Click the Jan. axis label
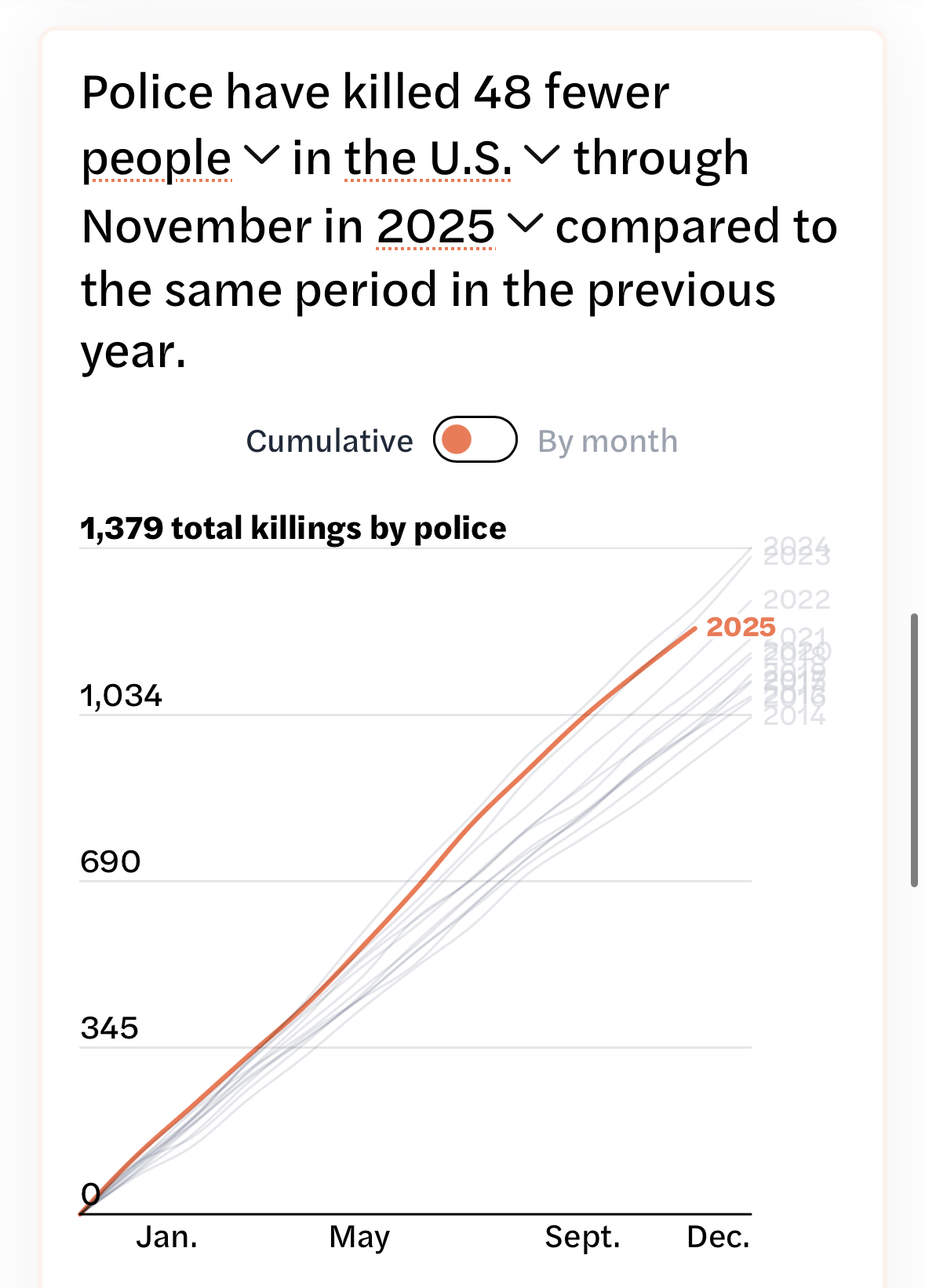 point(167,1237)
